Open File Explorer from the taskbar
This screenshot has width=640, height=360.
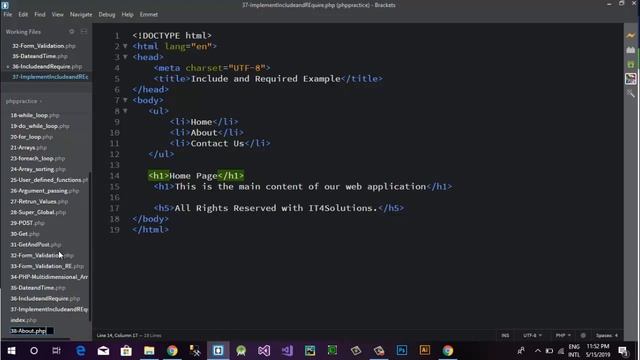tap(149, 351)
